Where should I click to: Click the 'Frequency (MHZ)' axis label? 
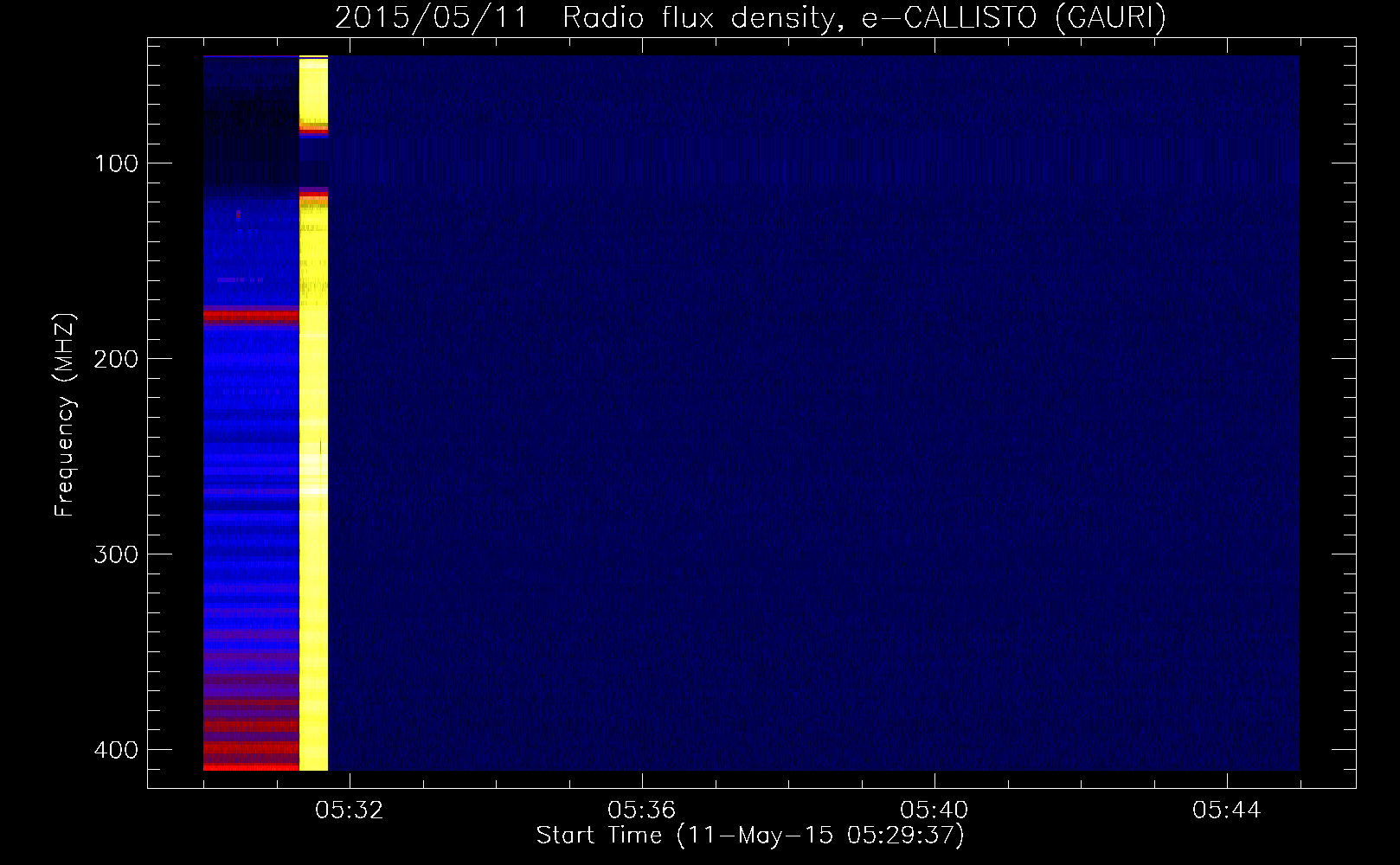pos(65,414)
